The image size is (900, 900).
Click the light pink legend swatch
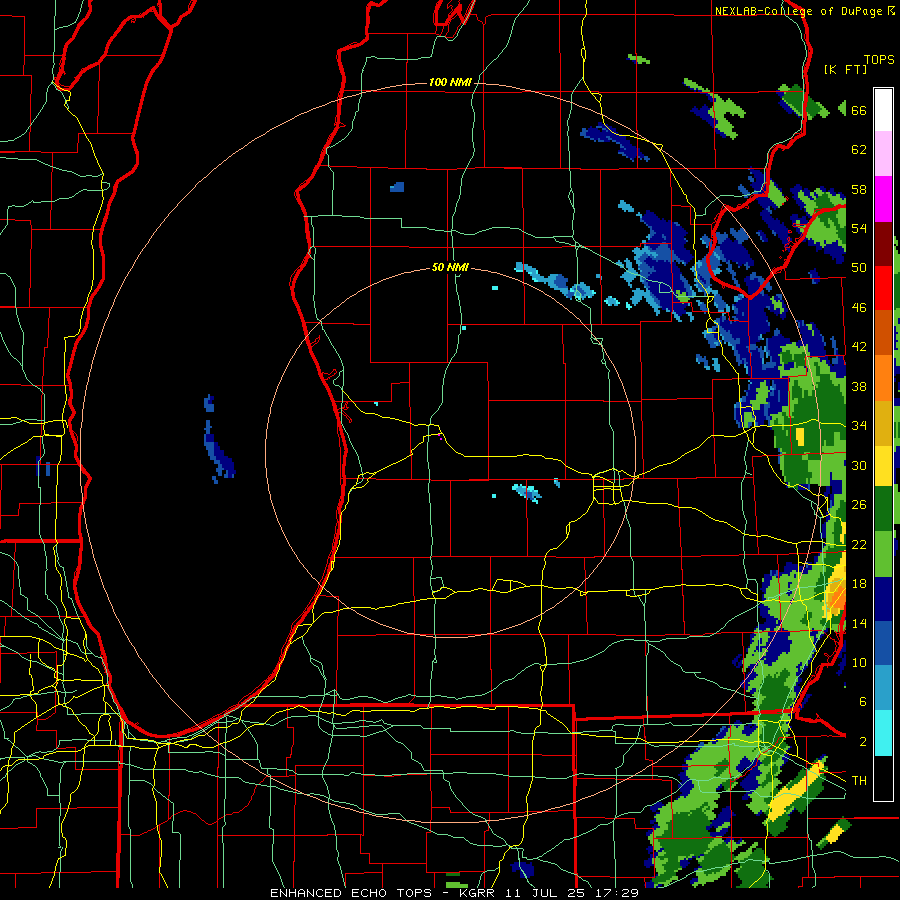883,154
